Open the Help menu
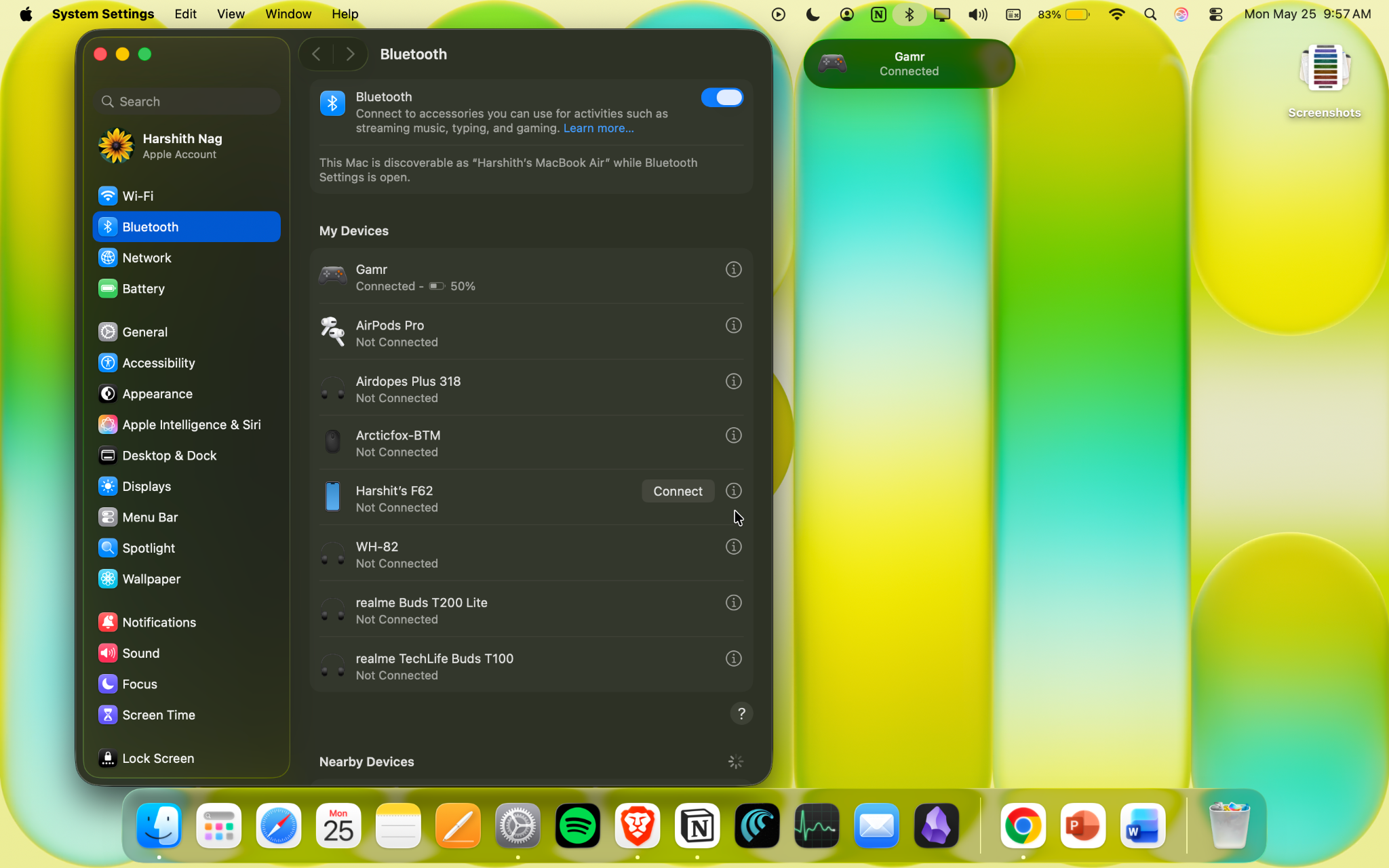The width and height of the screenshot is (1389, 868). (345, 14)
